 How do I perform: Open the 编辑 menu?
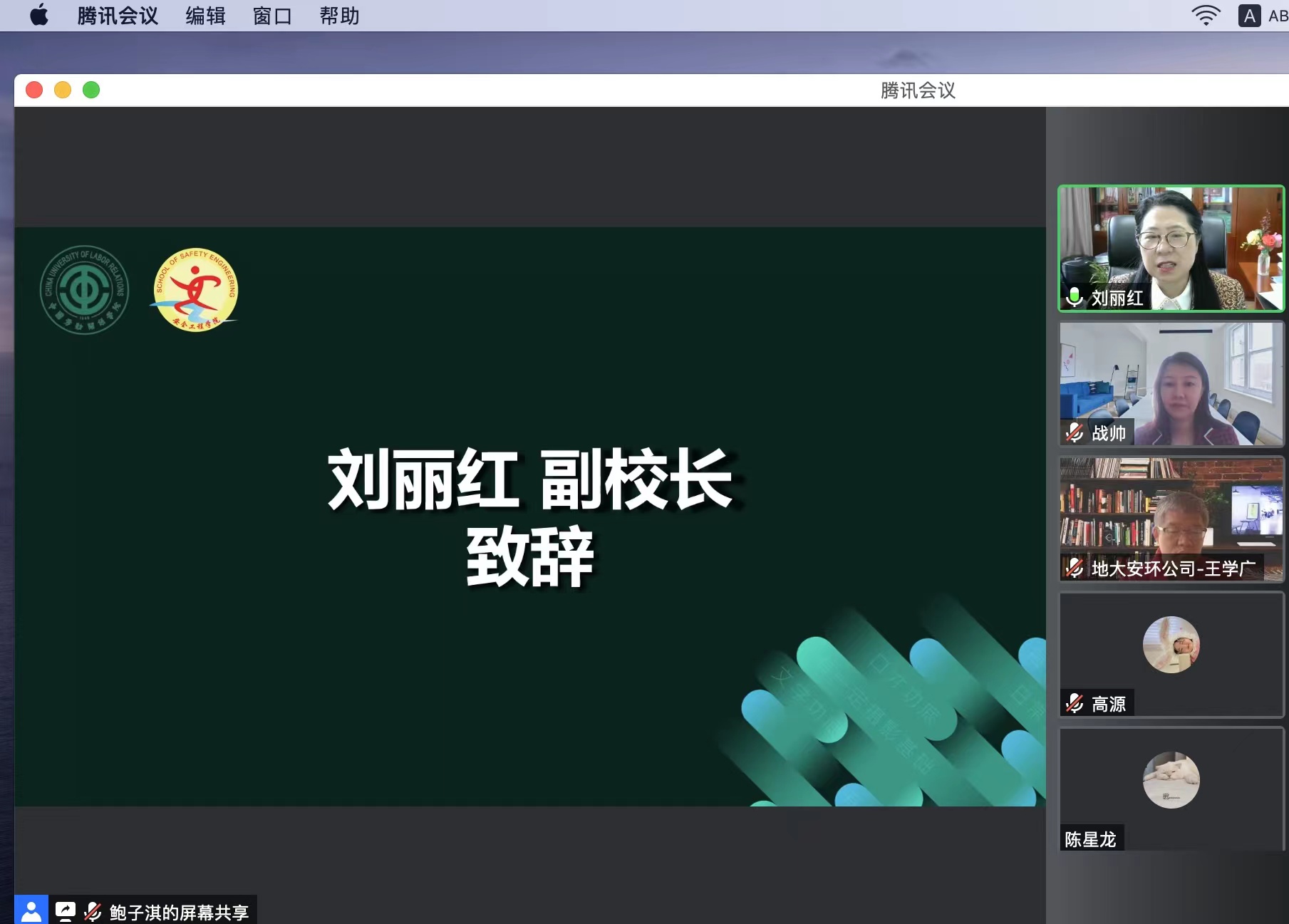(205, 16)
